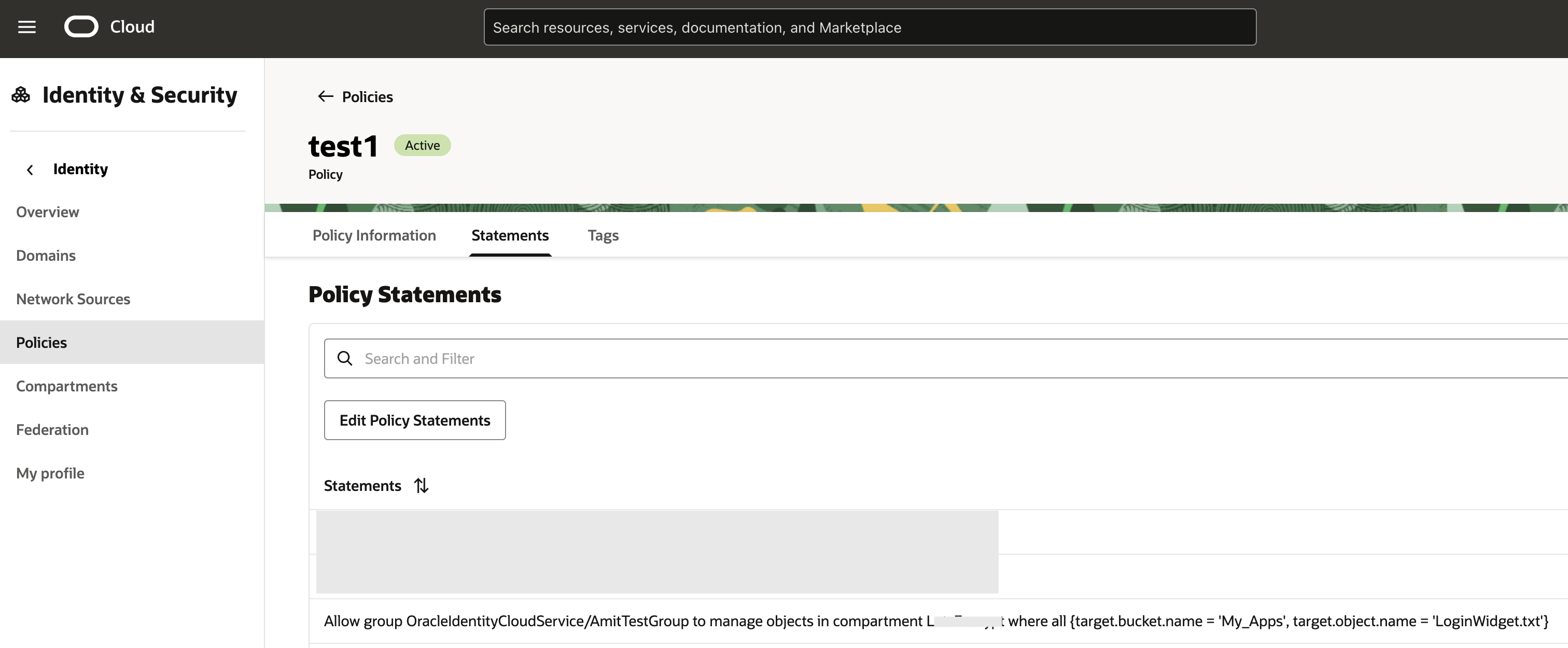Viewport: 1568px width, 648px height.
Task: Click the magnifier icon in Search and Filter
Action: point(344,358)
